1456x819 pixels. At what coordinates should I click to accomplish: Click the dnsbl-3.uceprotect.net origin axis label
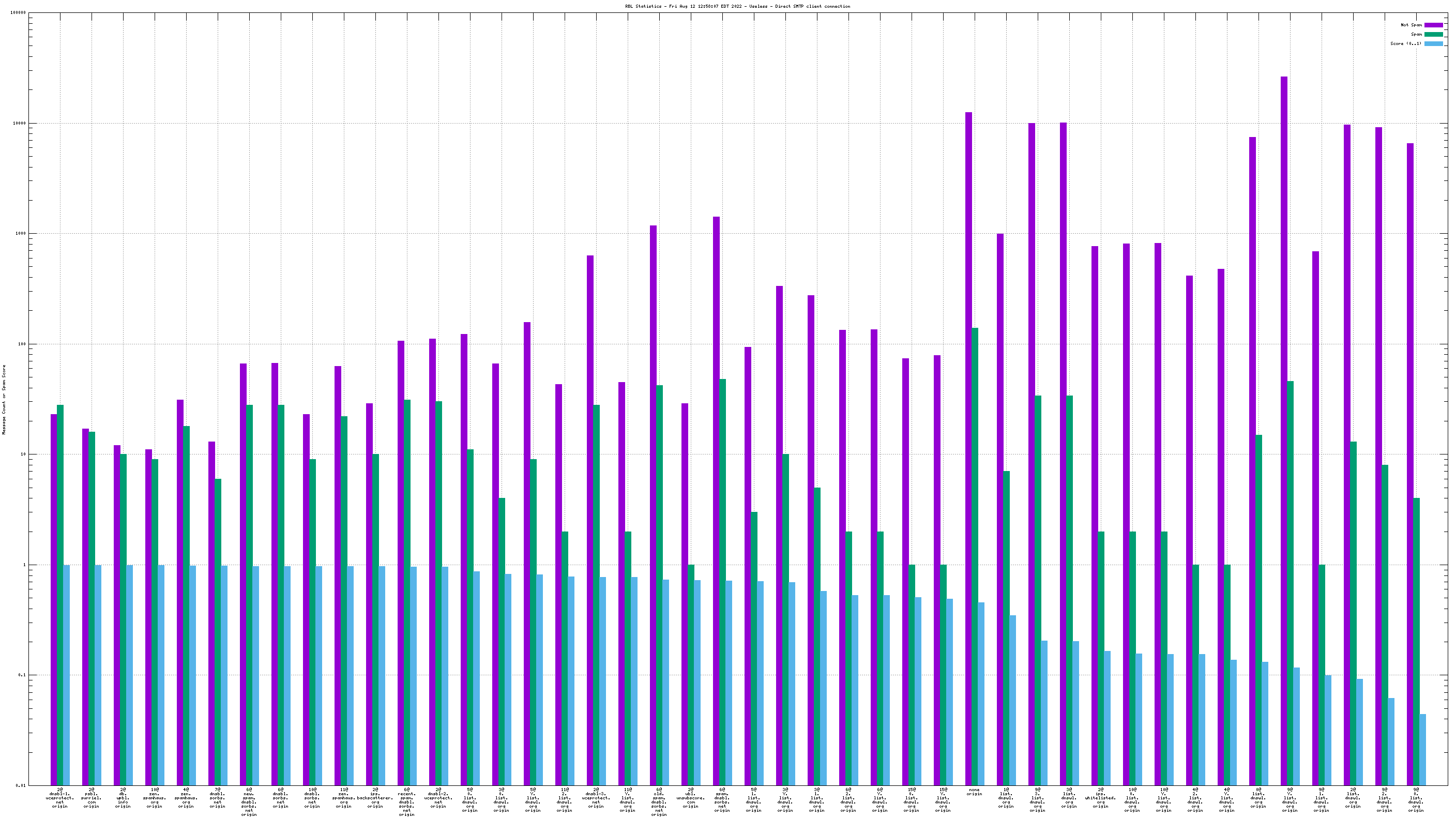pos(596,797)
